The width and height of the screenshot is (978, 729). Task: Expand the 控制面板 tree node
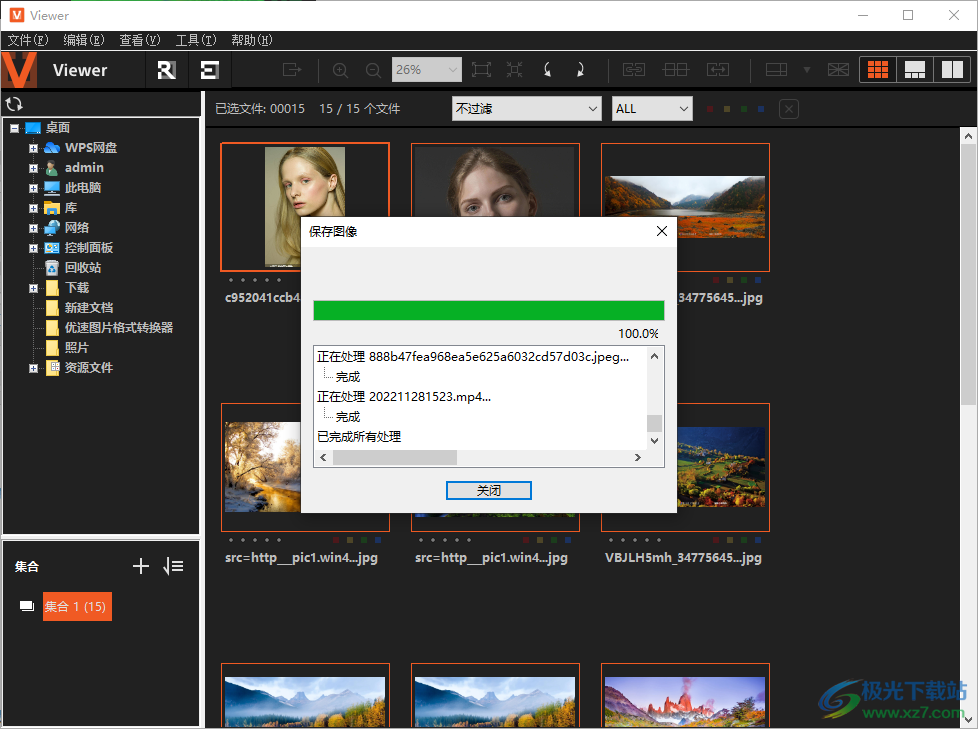[x=34, y=248]
